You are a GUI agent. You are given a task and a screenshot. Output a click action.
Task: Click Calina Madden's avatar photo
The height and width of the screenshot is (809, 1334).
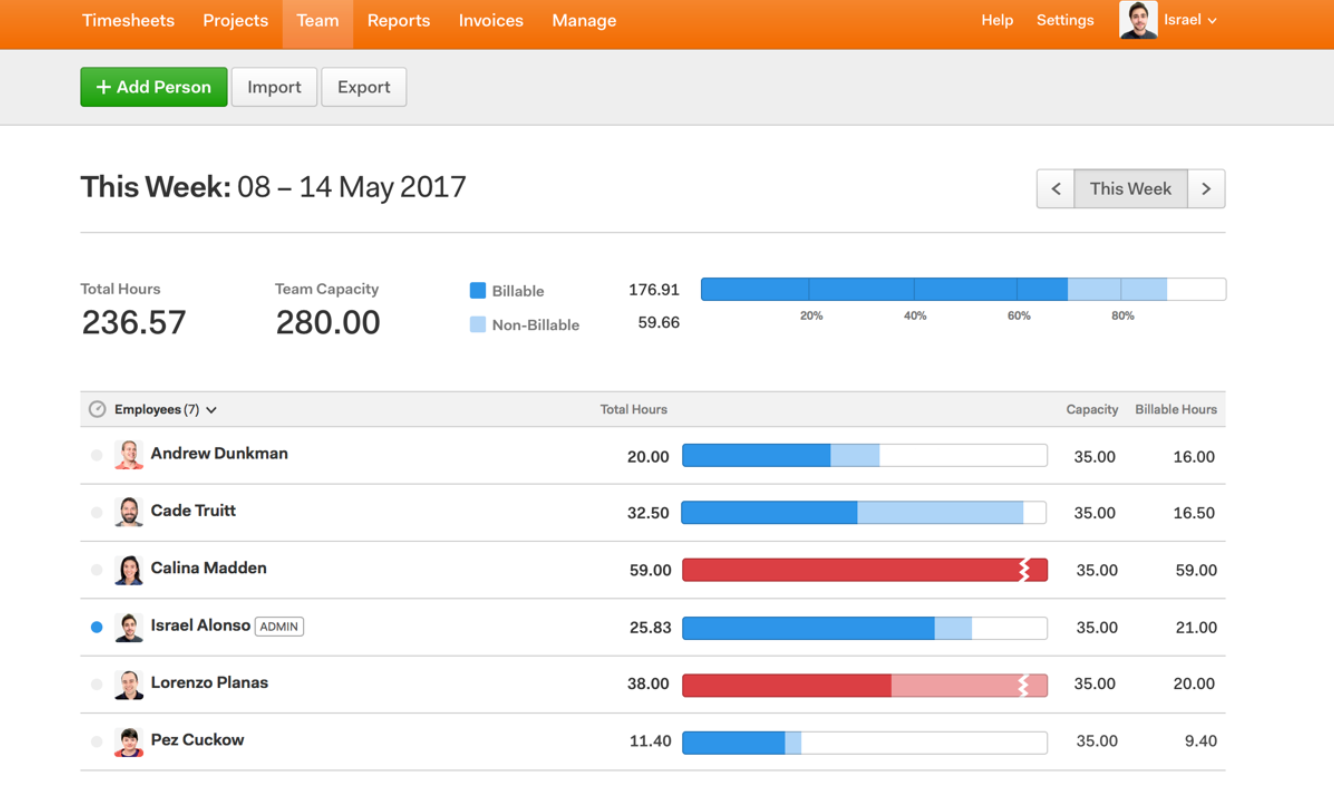[129, 570]
